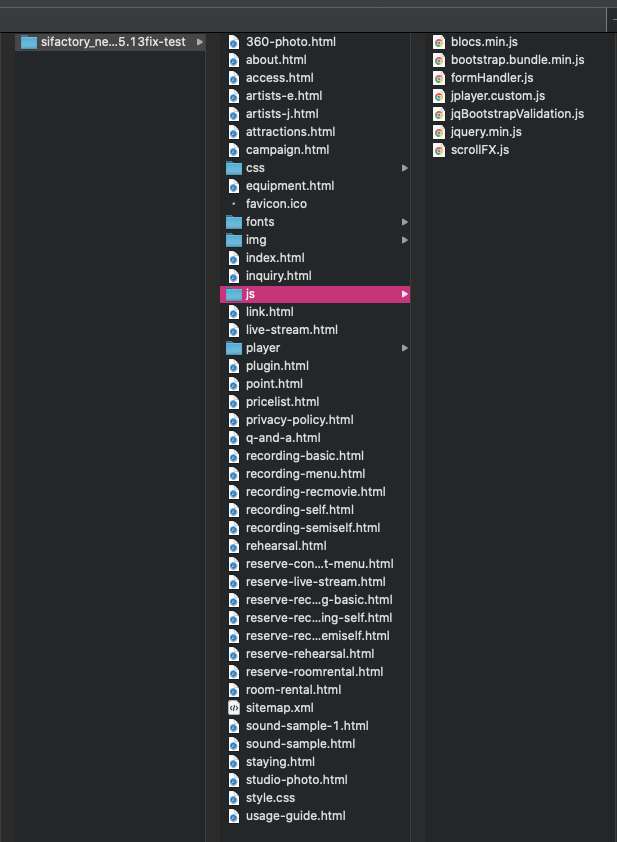Click the usage-guide.html file icon
The height and width of the screenshot is (842, 617).
(234, 816)
